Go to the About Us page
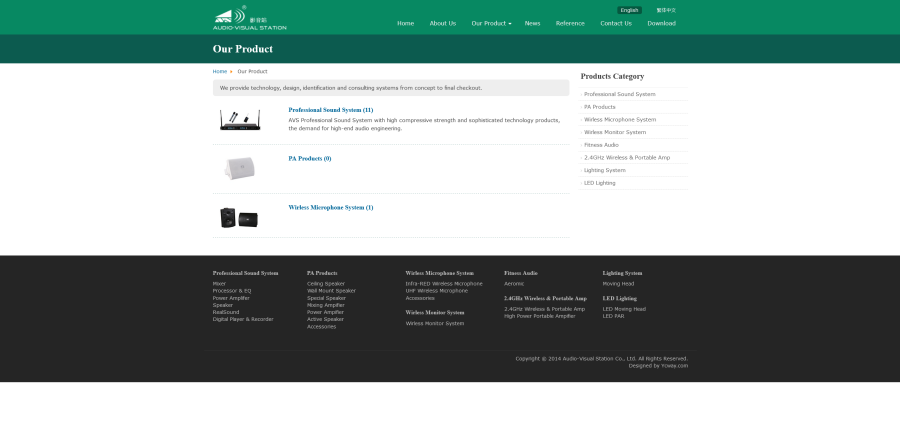900x448 pixels. [x=442, y=23]
